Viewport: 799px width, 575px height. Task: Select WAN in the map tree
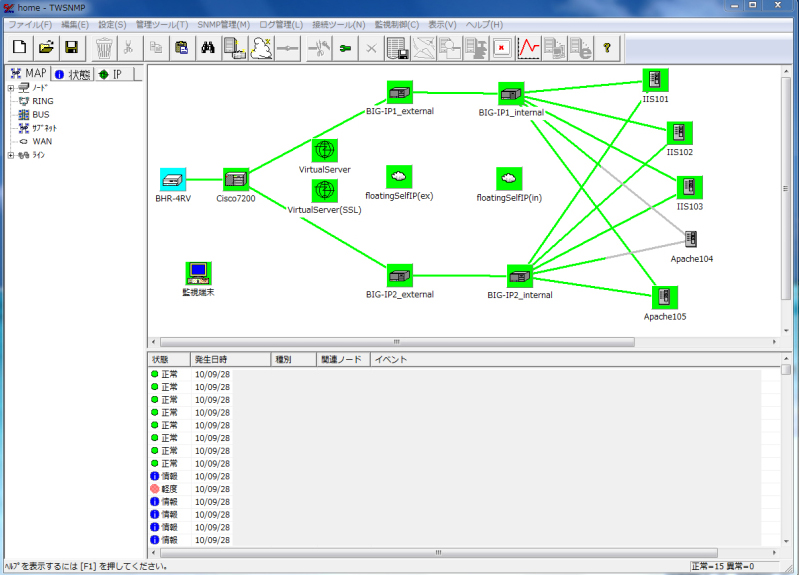coord(42,141)
